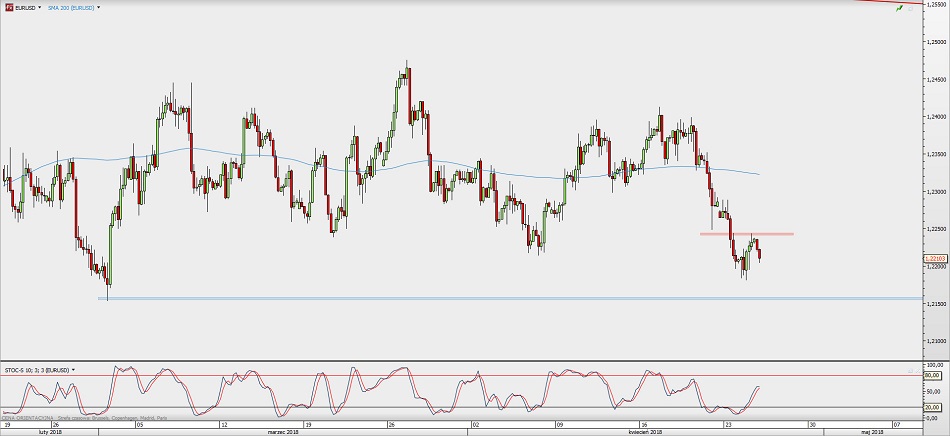The image size is (950, 436).
Task: Open the EURUSD instrument dropdown arrow
Action: pyautogui.click(x=39, y=8)
